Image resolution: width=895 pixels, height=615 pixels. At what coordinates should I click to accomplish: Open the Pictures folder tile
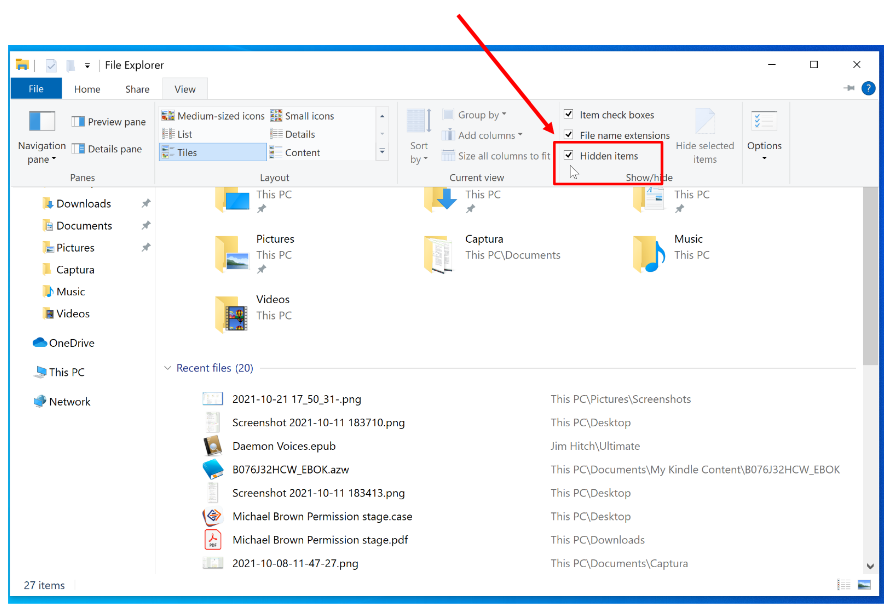coord(256,254)
